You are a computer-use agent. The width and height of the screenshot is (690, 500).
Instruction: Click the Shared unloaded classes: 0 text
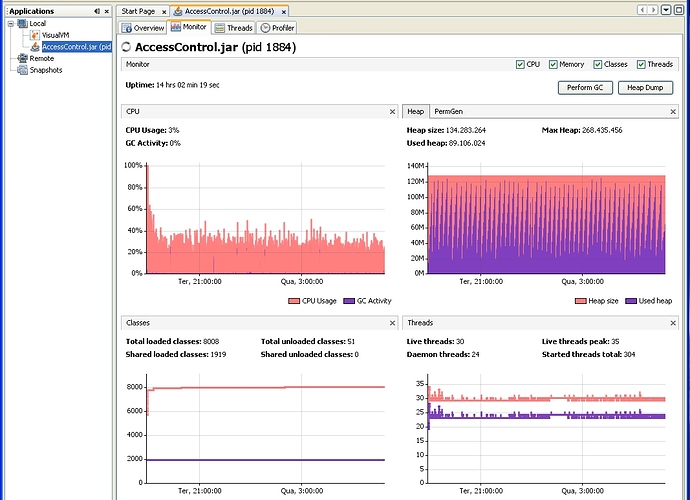pos(310,355)
